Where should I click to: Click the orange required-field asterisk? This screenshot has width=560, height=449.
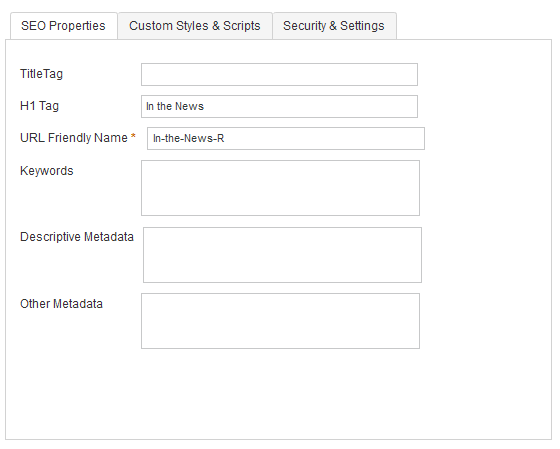(133, 136)
